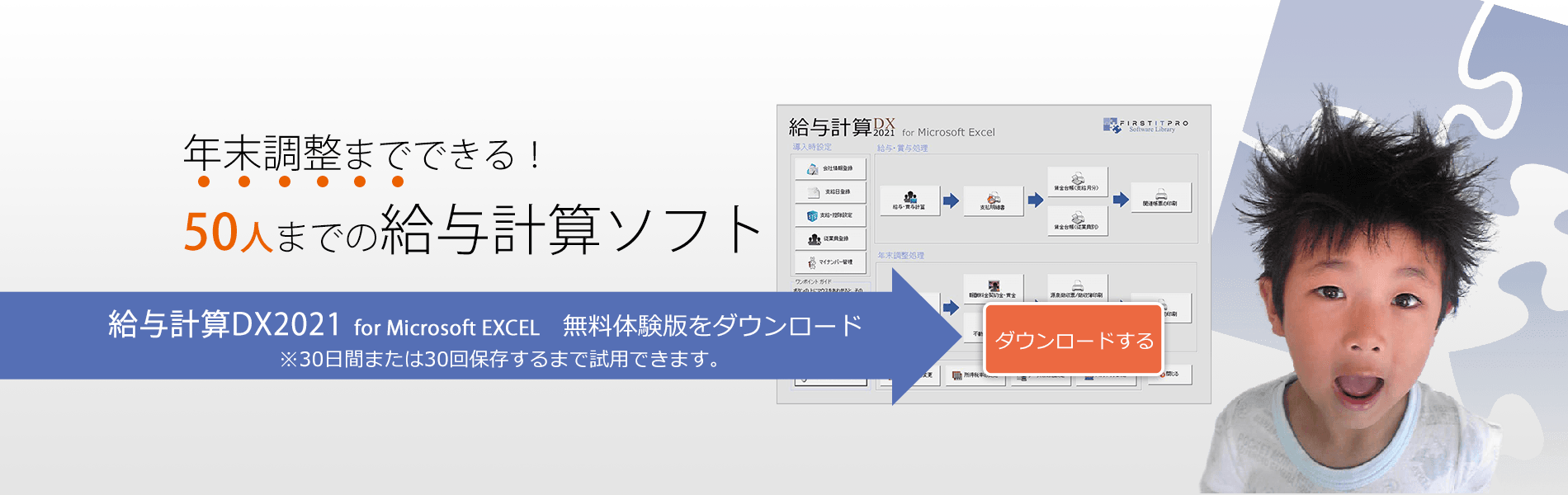
Task: Click the FIRSTITPRO Software Library logo
Action: click(1145, 125)
